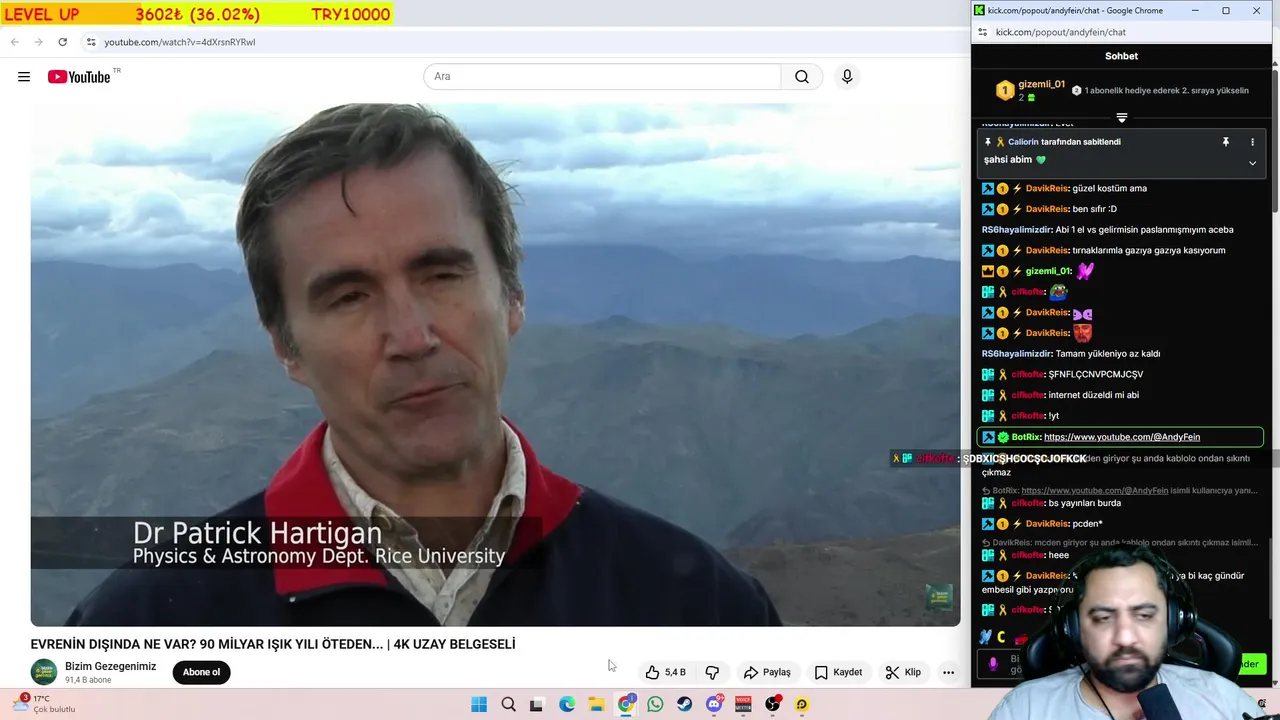Open the YouTube guide hamburger menu
Viewport: 1280px width, 720px height.
click(x=24, y=77)
